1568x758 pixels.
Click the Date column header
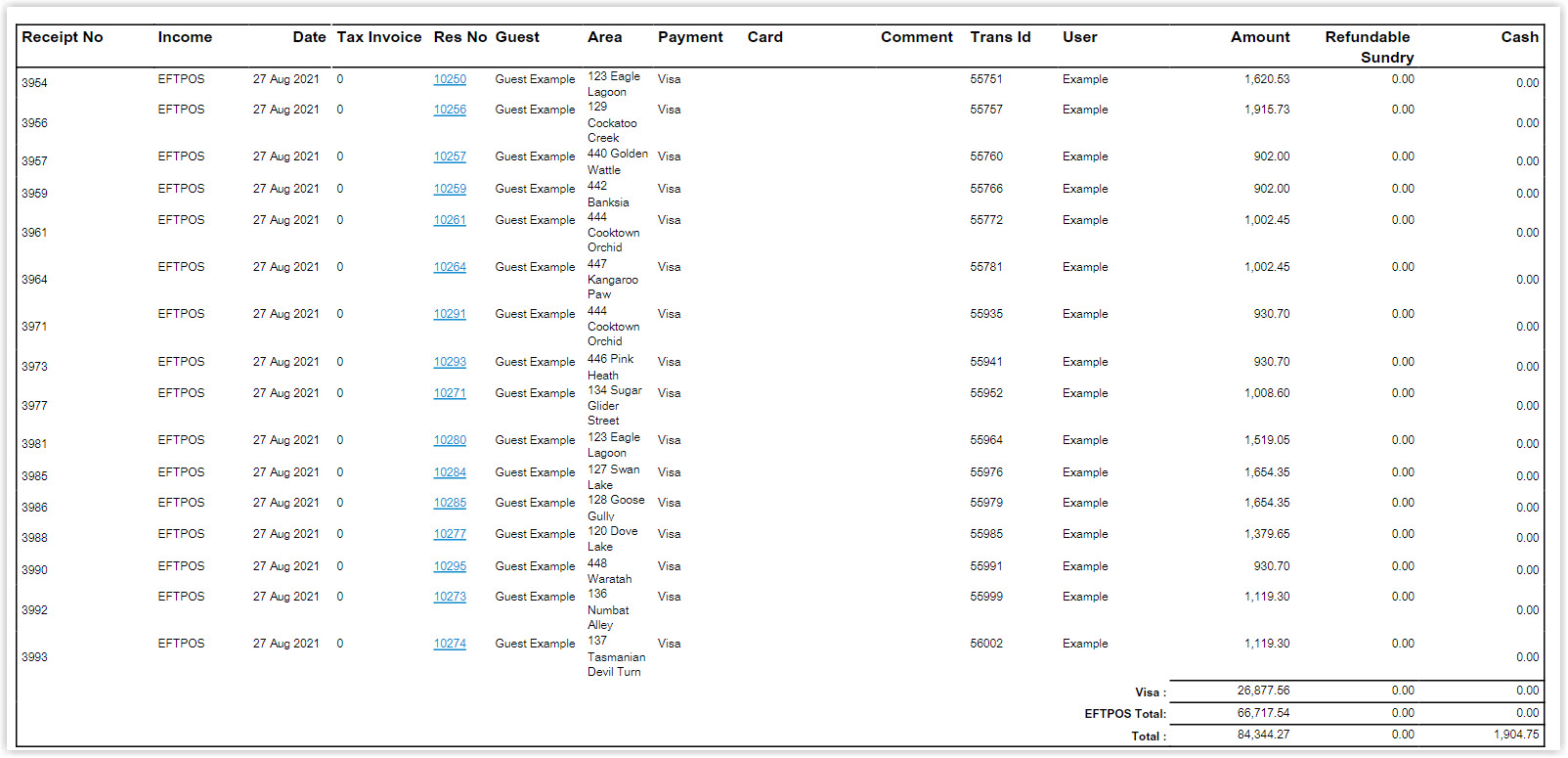309,37
